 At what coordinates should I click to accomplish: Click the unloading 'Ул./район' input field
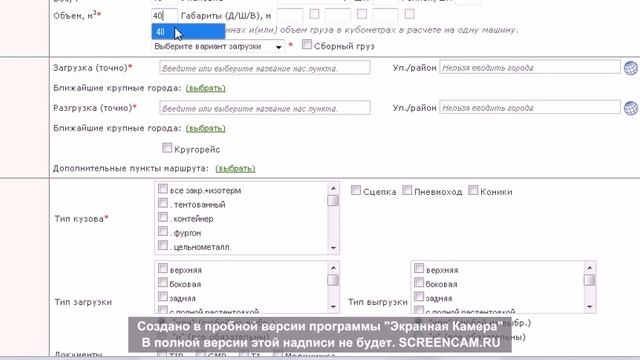[x=530, y=108]
